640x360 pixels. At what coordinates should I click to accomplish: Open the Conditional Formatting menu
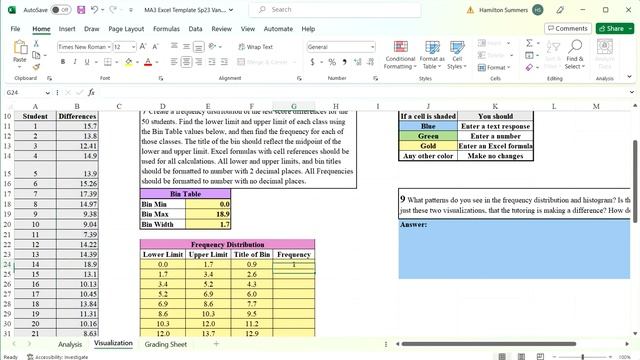click(x=400, y=55)
